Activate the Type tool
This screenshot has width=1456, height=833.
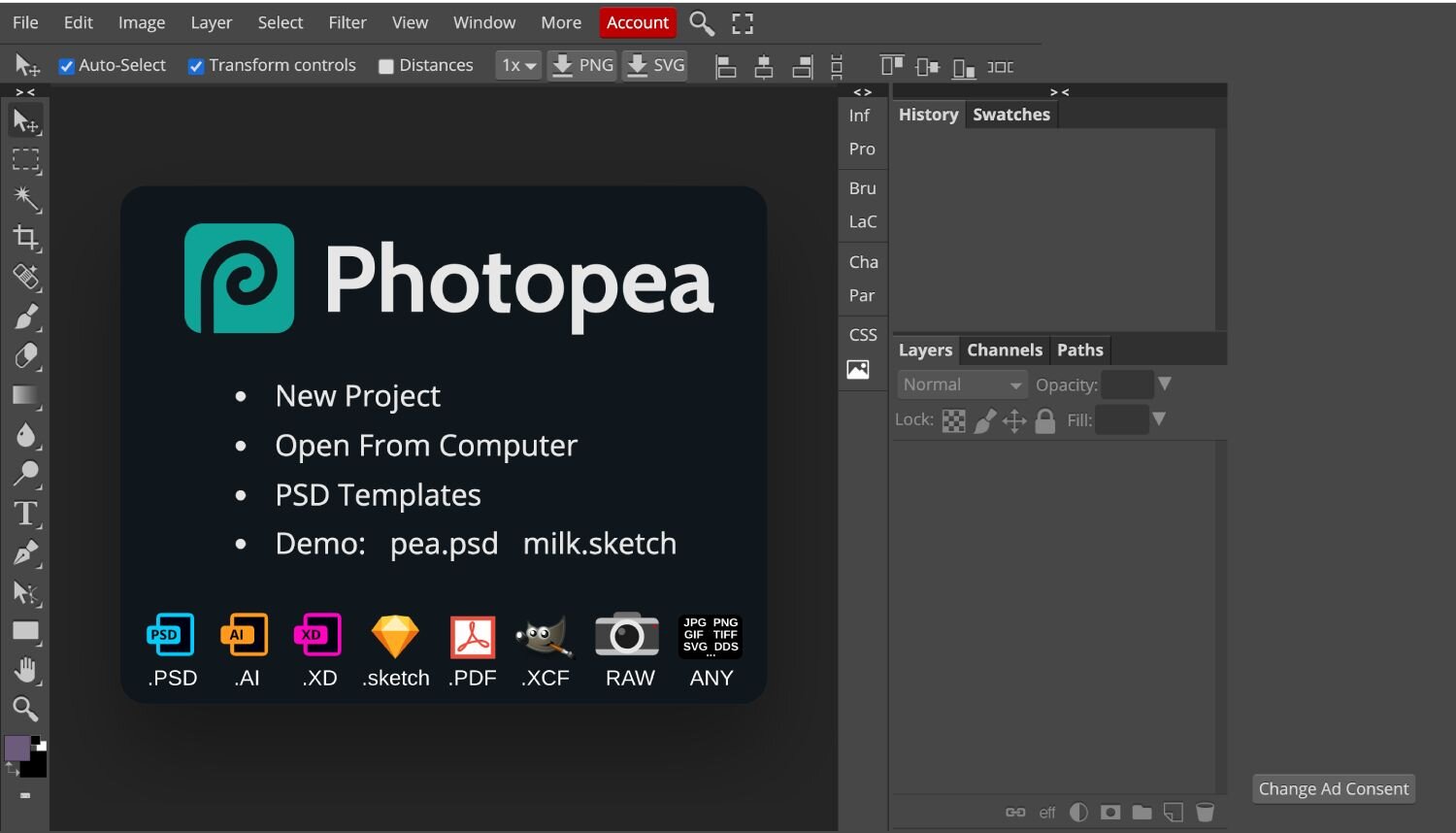click(x=25, y=514)
